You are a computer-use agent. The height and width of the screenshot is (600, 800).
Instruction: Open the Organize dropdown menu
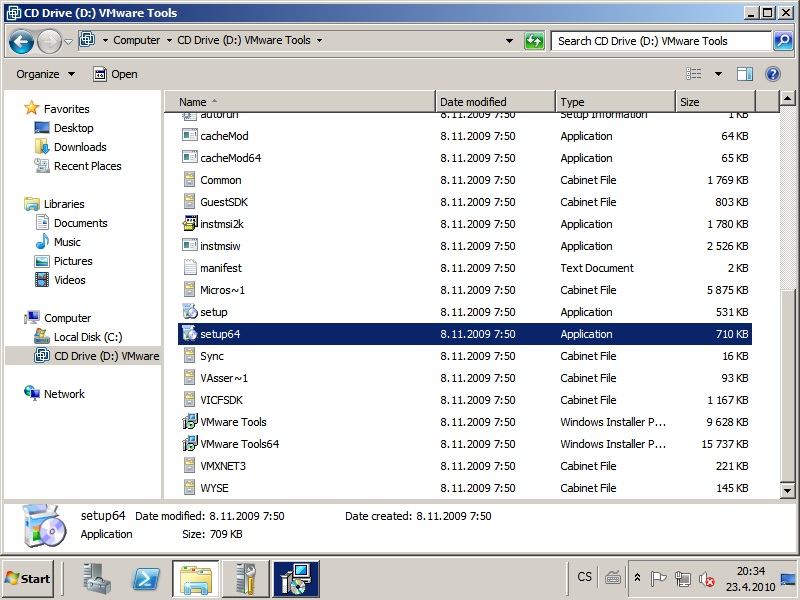pyautogui.click(x=45, y=74)
